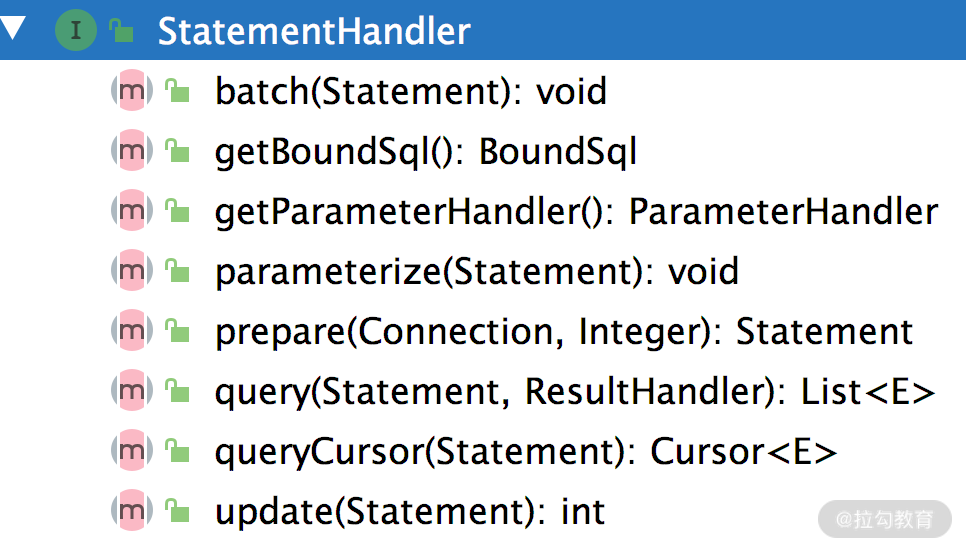Click the method icon beside queryCursor(Statement)
Screen dimensions: 966x550
131,451
